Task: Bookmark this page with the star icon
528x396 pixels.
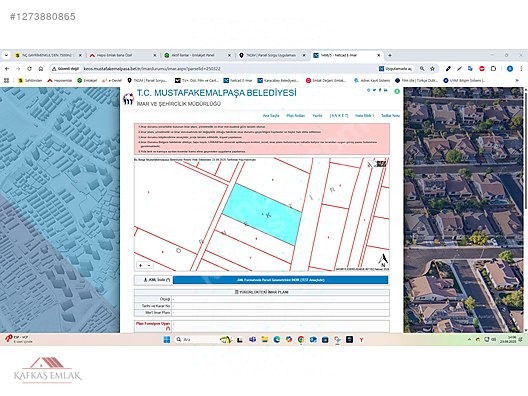Action: (433, 69)
